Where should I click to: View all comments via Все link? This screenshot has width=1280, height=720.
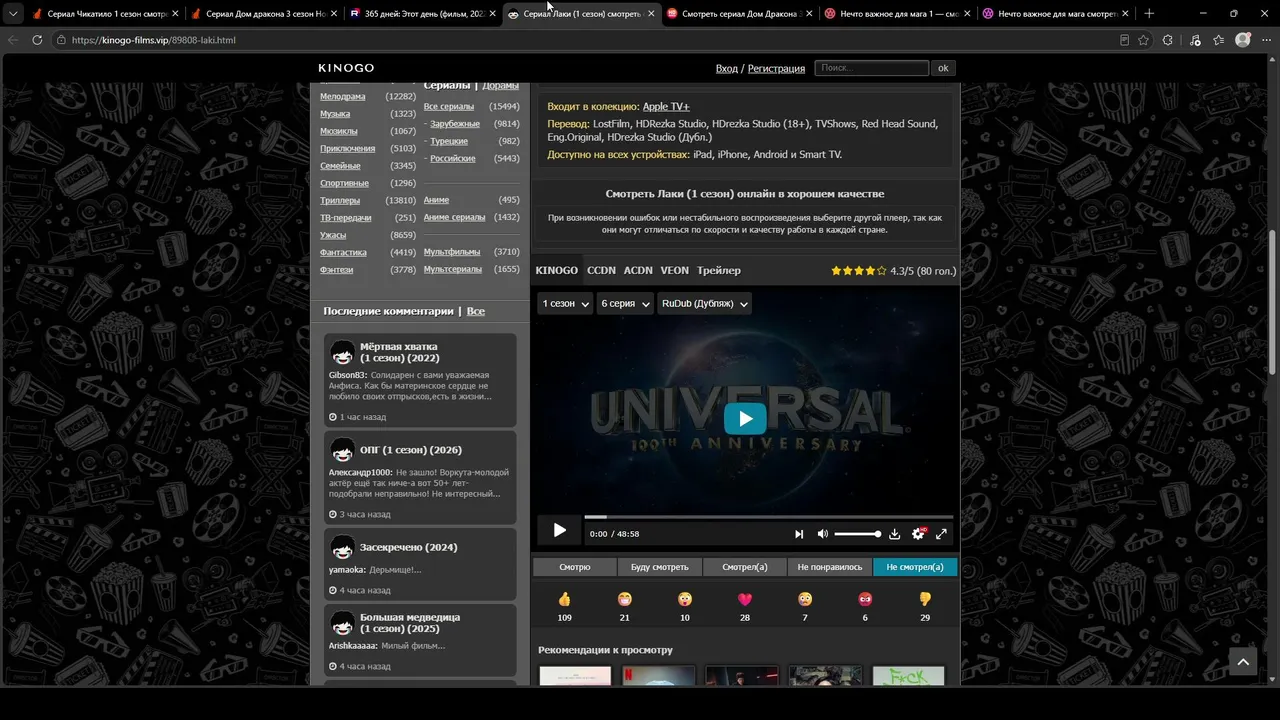476,312
